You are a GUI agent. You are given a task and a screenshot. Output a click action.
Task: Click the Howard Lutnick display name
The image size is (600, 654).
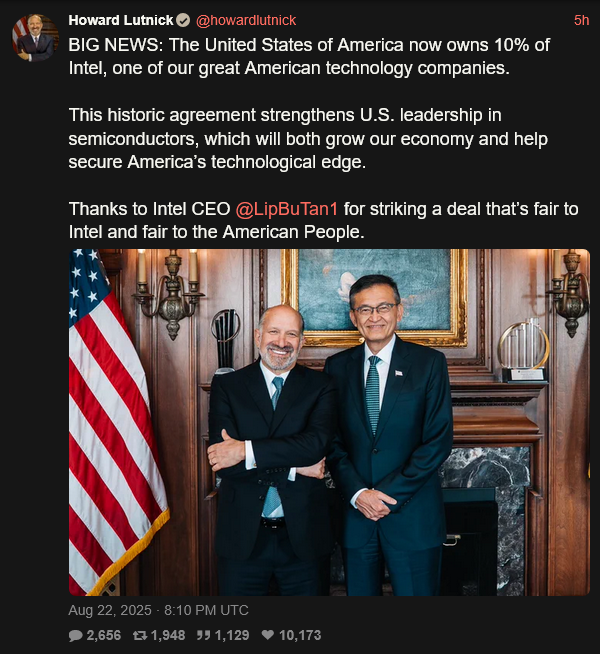pos(121,20)
